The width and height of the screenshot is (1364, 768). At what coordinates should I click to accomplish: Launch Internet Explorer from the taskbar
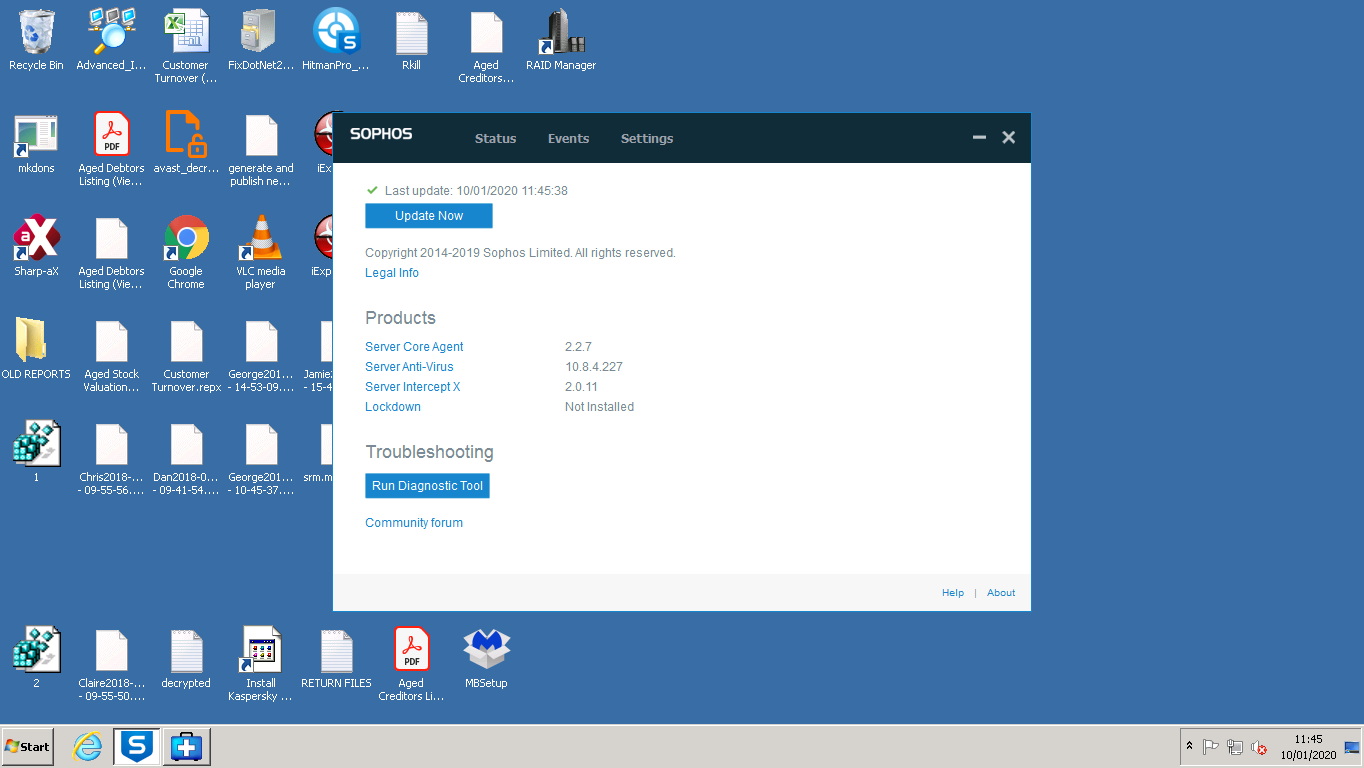click(x=88, y=746)
